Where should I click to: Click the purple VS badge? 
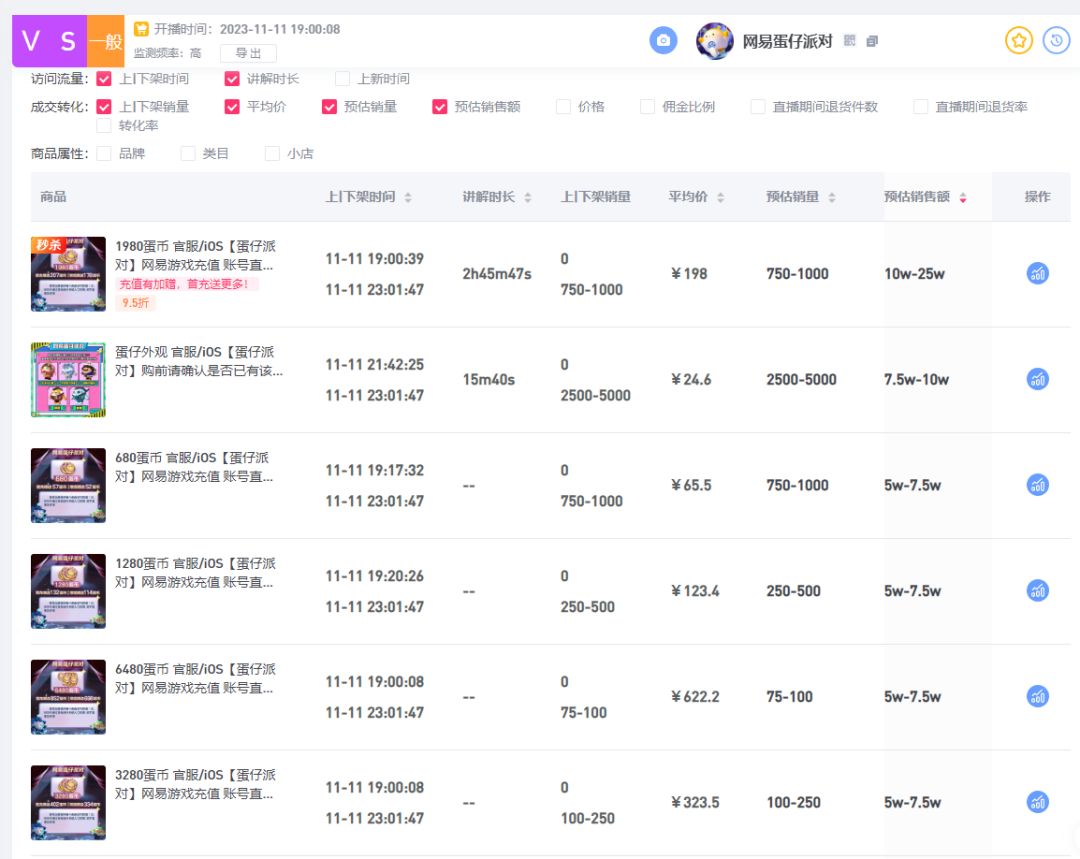tap(50, 41)
